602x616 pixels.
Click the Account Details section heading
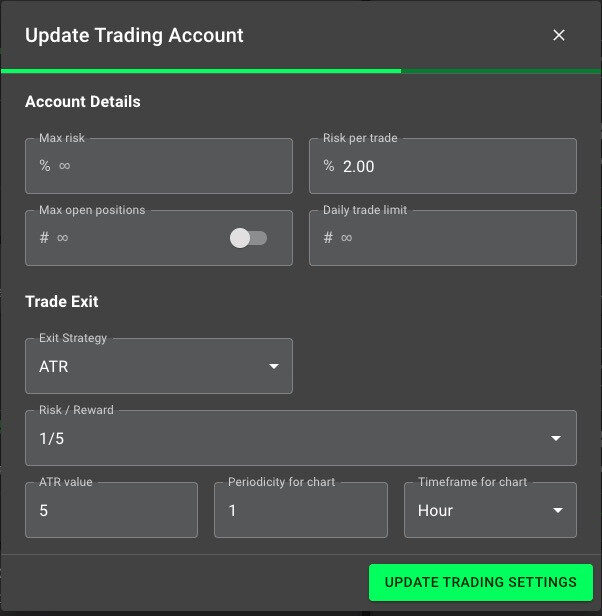pyautogui.click(x=83, y=102)
